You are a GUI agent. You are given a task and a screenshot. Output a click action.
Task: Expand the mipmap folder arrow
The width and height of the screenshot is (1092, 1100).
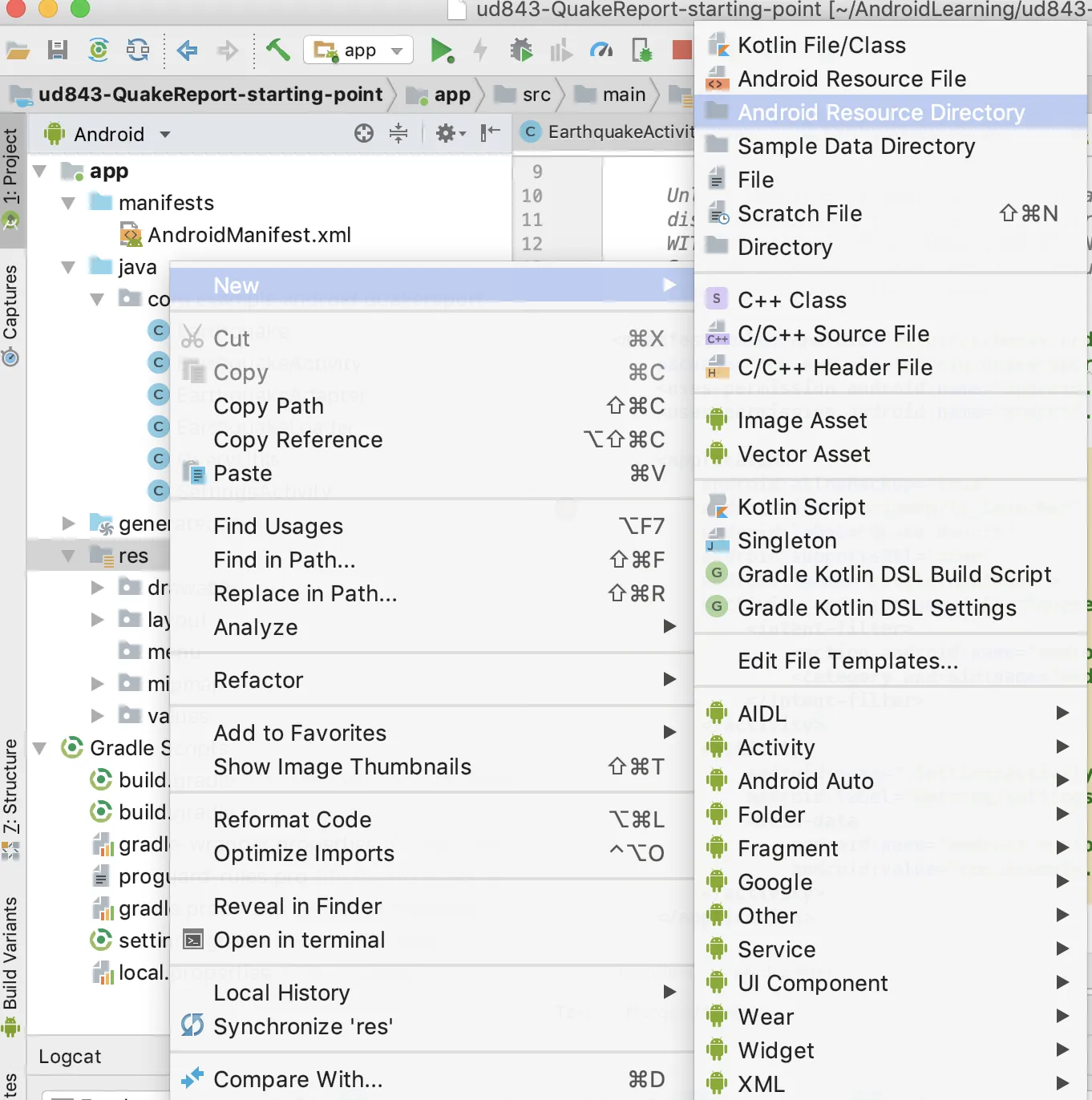pyautogui.click(x=98, y=684)
